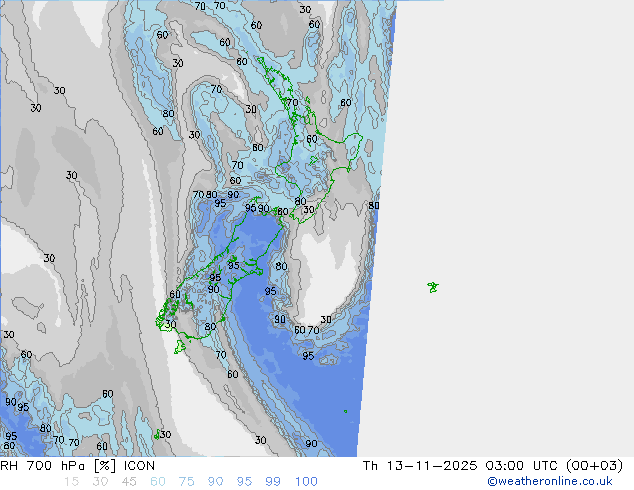This screenshot has height=490, width=634.
Task: Select the 99 value in the legend
Action: click(273, 481)
